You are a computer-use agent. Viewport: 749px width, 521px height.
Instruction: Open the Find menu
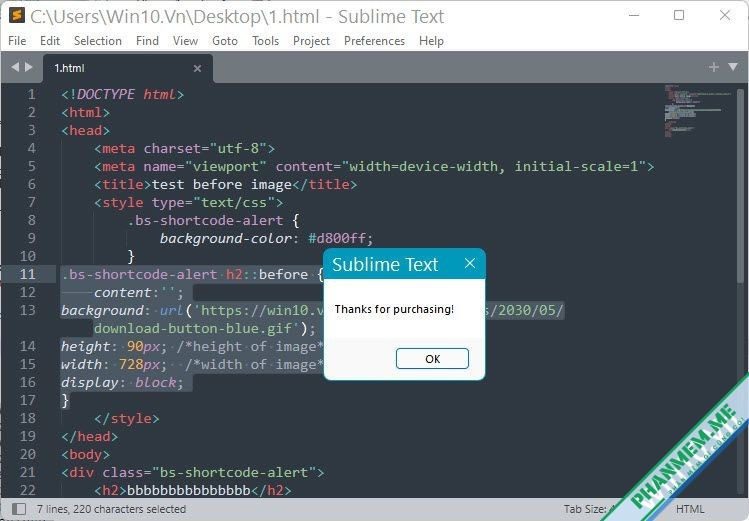point(147,41)
